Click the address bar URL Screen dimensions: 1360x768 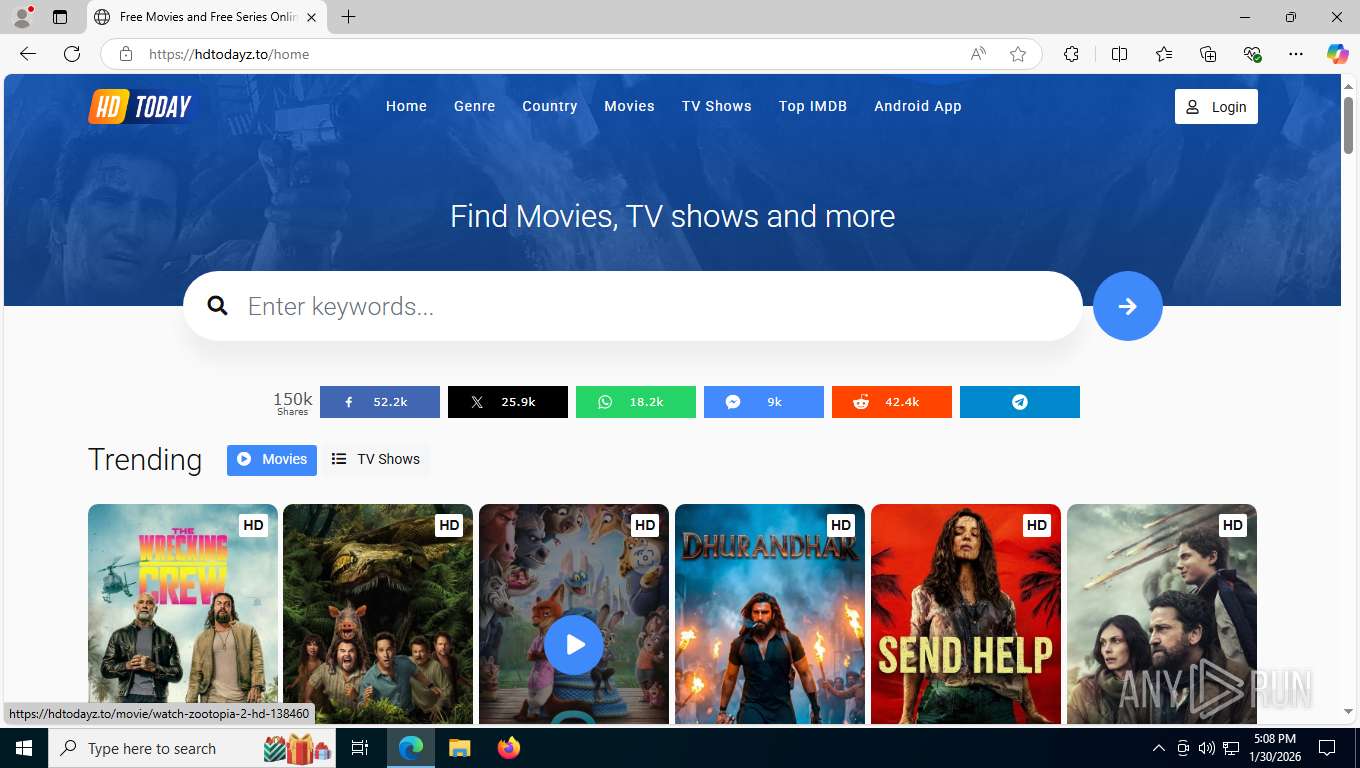click(229, 54)
